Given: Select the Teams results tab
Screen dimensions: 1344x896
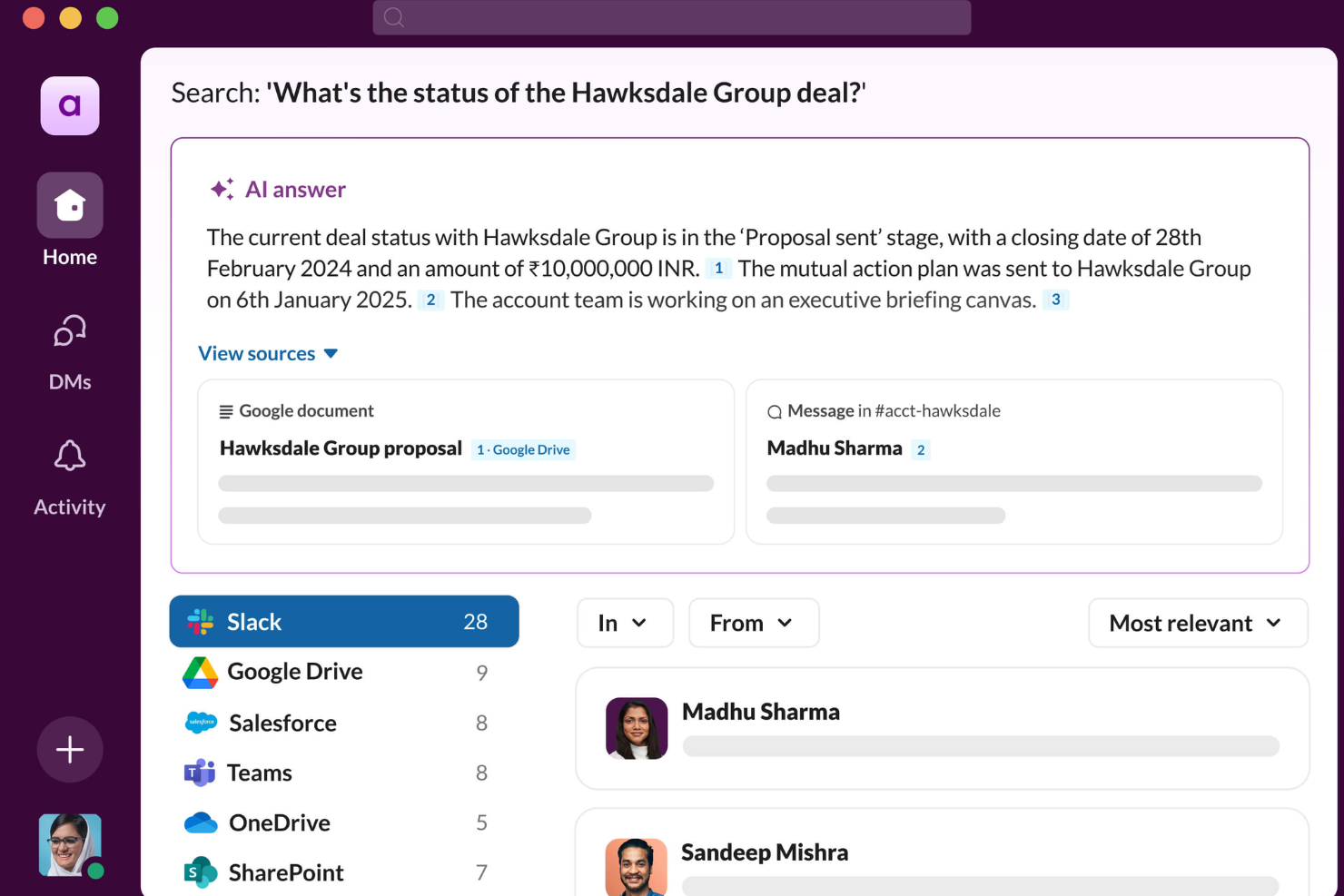Looking at the screenshot, I should pos(344,773).
